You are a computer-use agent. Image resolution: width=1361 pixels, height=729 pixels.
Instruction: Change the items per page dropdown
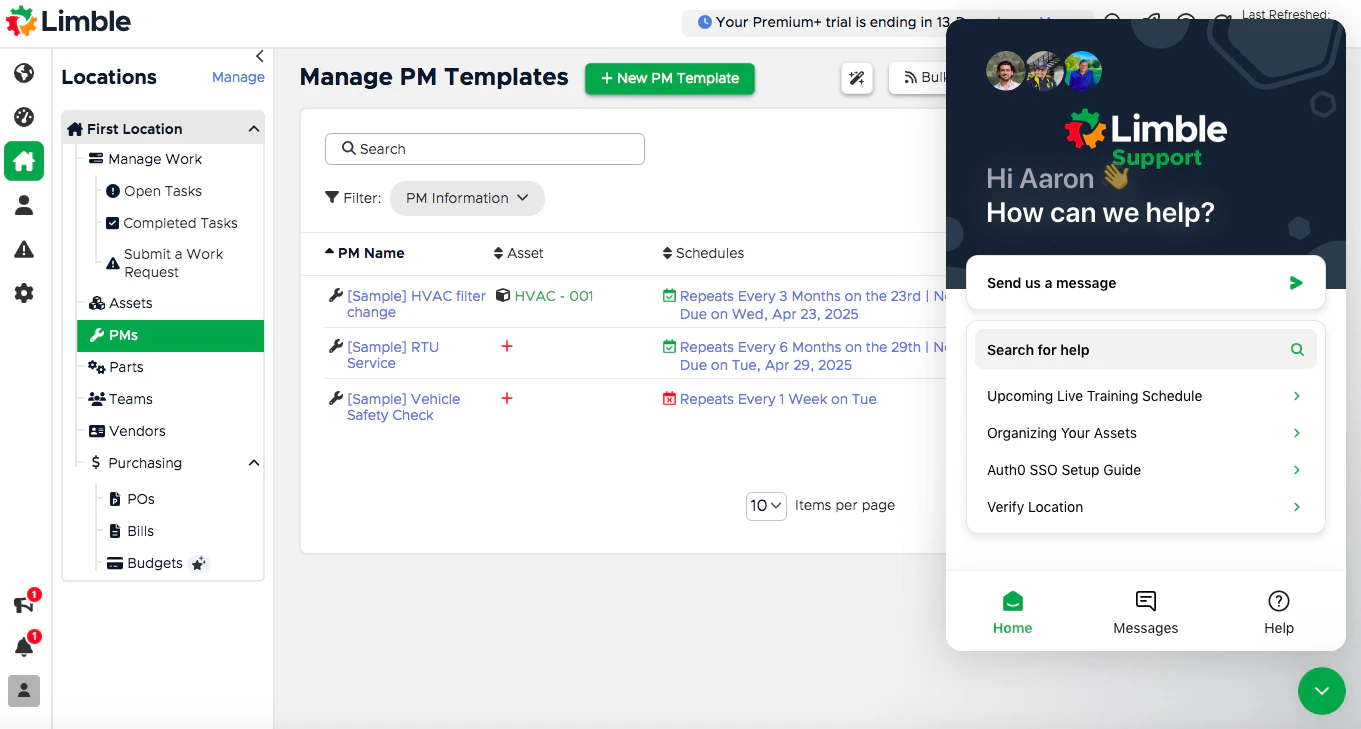[766, 506]
